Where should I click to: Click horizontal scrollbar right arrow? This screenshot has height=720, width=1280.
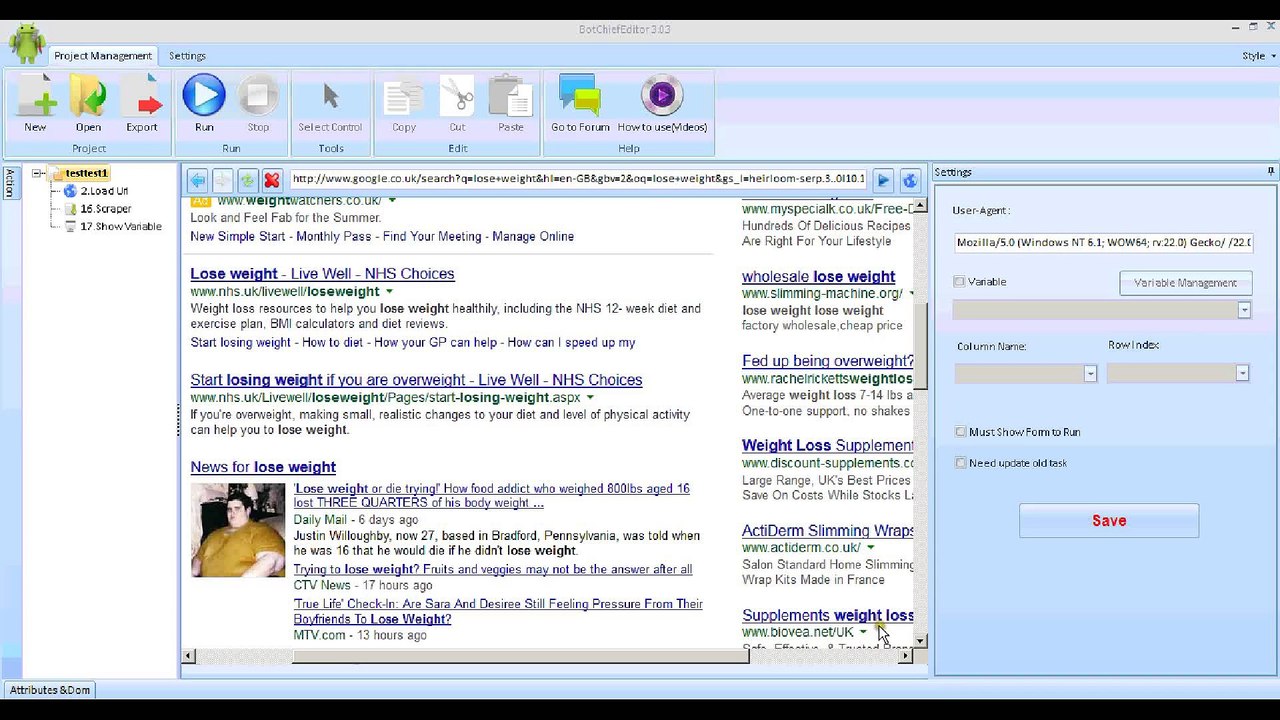coord(906,656)
